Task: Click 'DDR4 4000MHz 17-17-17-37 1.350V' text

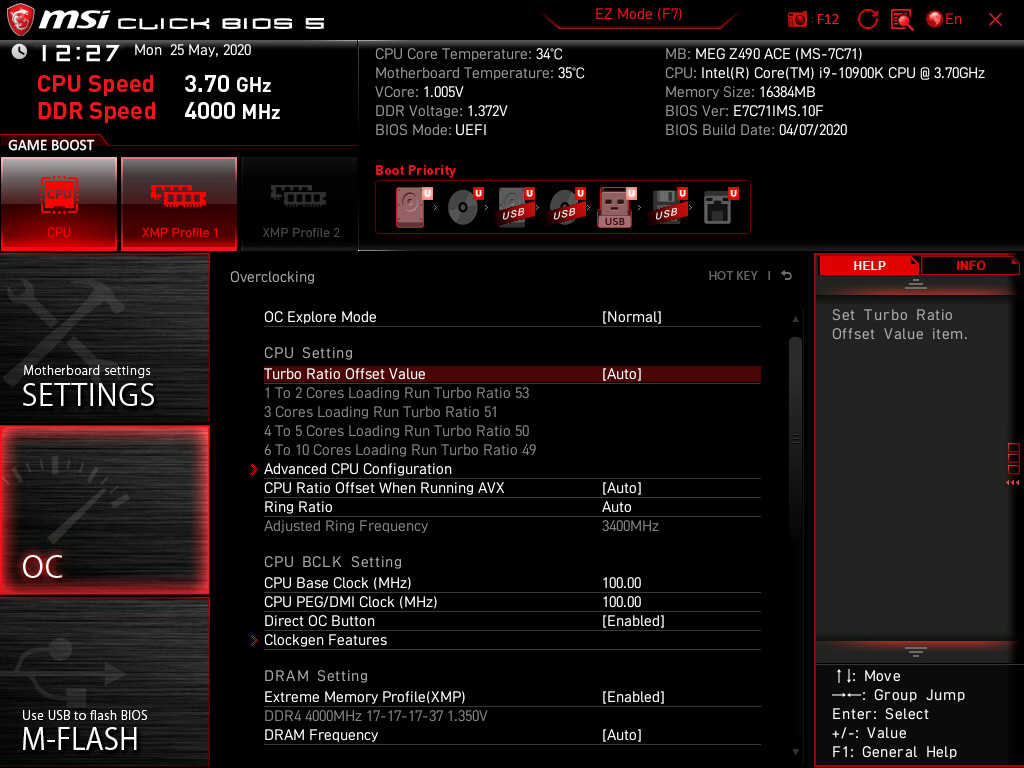Action: point(376,716)
